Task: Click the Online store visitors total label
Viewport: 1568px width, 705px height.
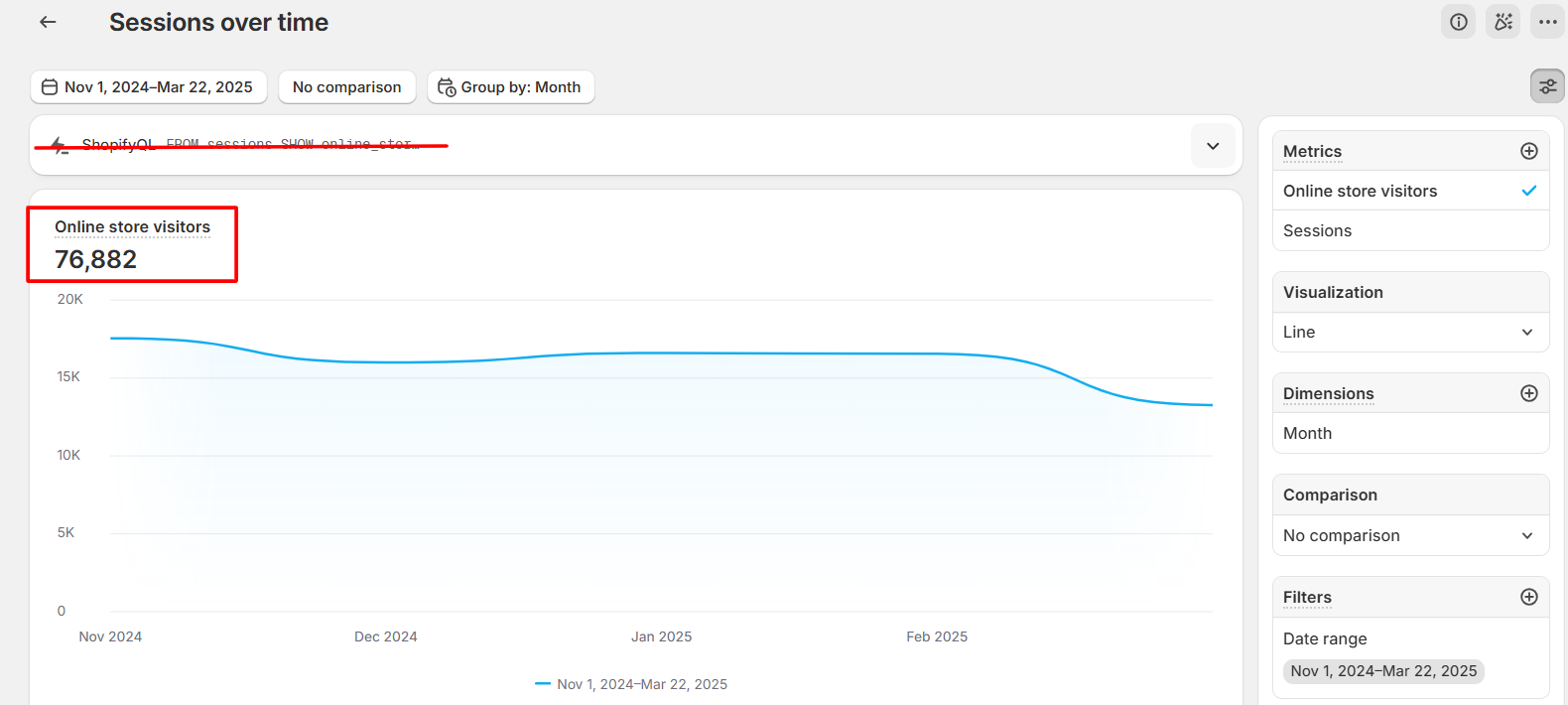Action: (x=132, y=227)
